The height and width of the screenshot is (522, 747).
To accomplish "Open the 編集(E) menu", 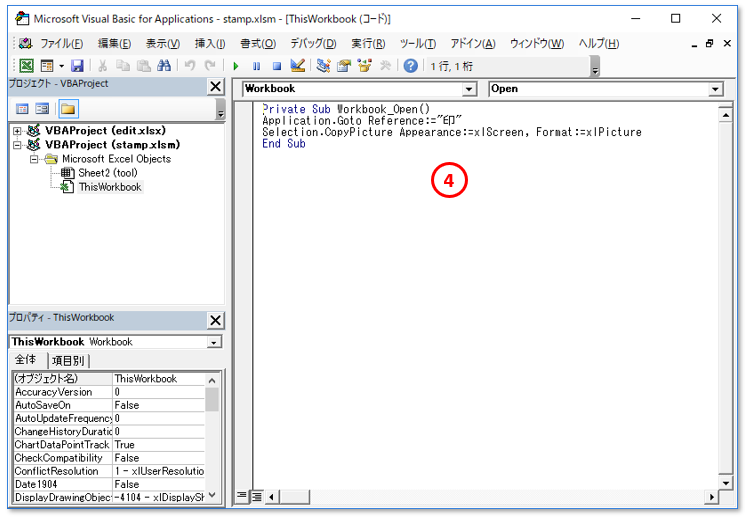I will pyautogui.click(x=114, y=44).
